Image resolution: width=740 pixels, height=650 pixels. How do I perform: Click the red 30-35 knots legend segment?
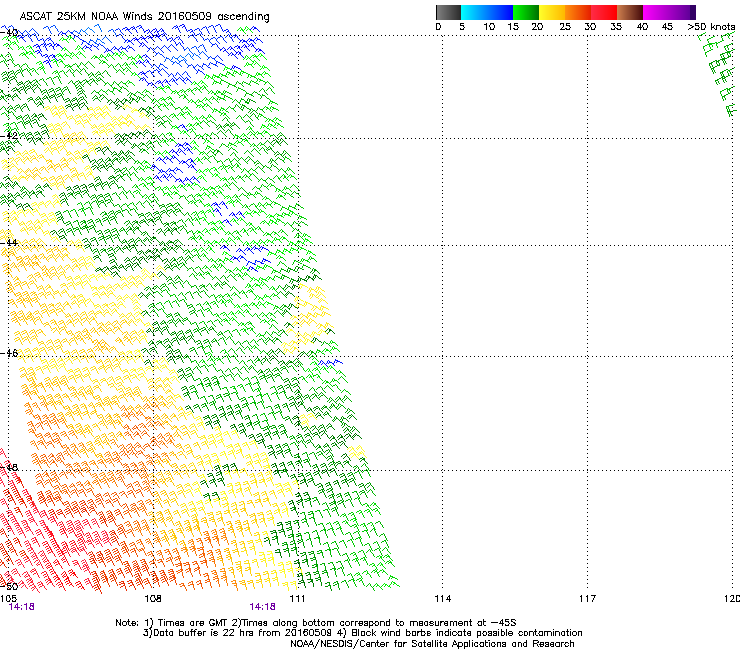pyautogui.click(x=604, y=12)
